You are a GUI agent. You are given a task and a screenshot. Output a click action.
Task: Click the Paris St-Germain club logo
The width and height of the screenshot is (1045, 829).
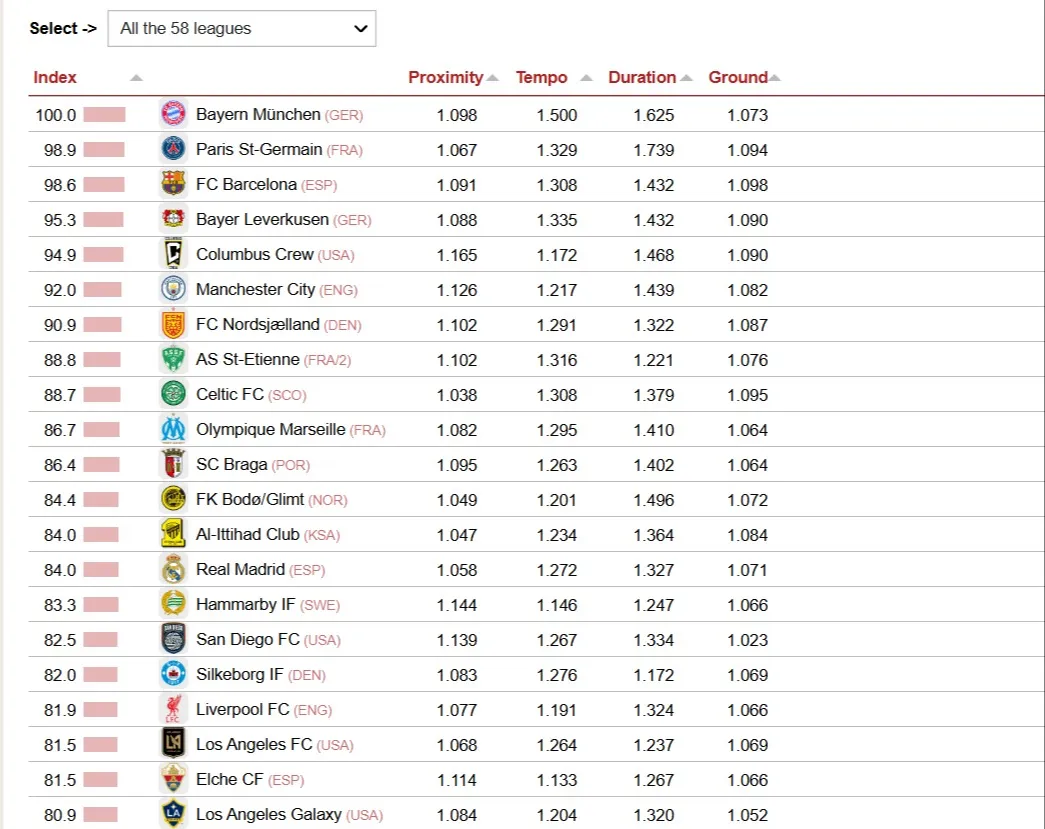(x=174, y=149)
